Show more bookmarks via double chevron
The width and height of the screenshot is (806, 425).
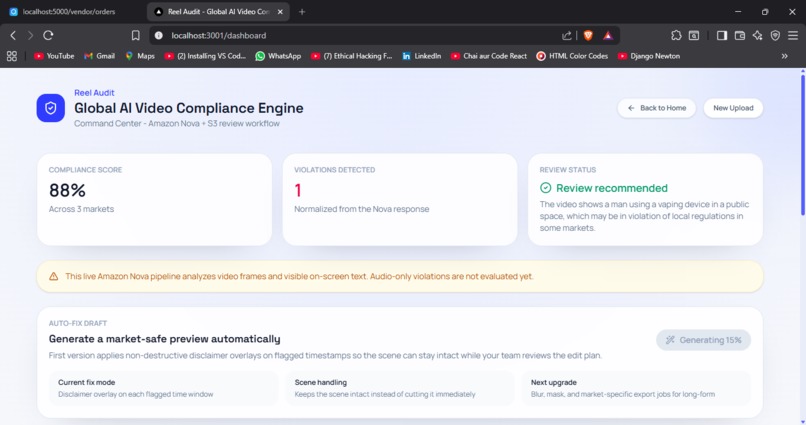[784, 56]
